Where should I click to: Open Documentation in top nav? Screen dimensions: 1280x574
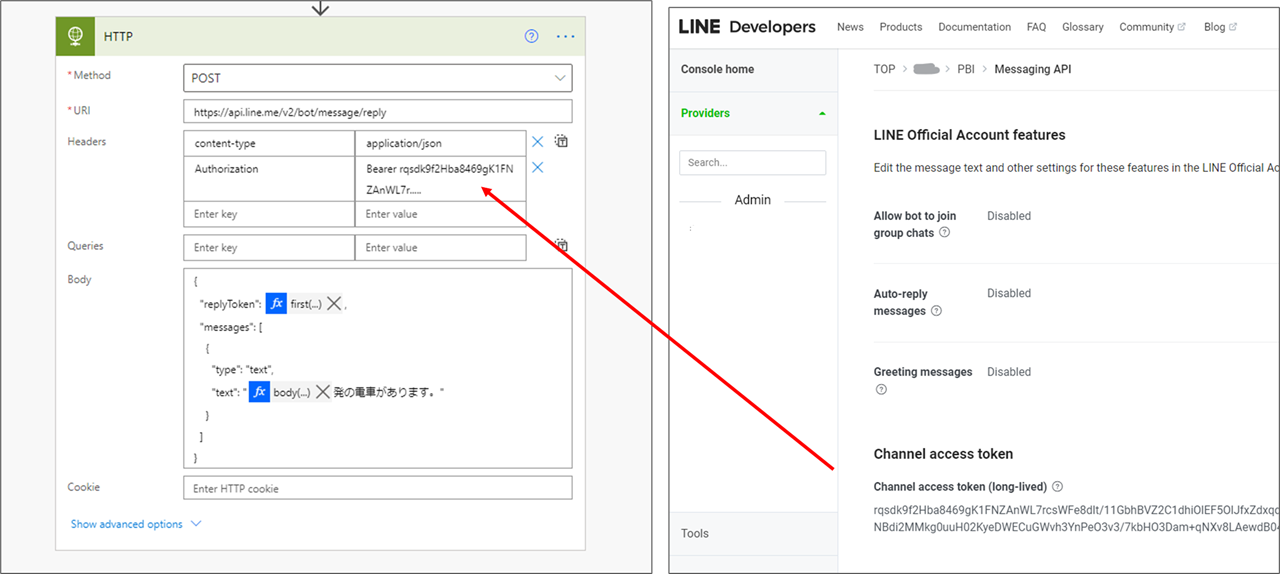point(974,27)
